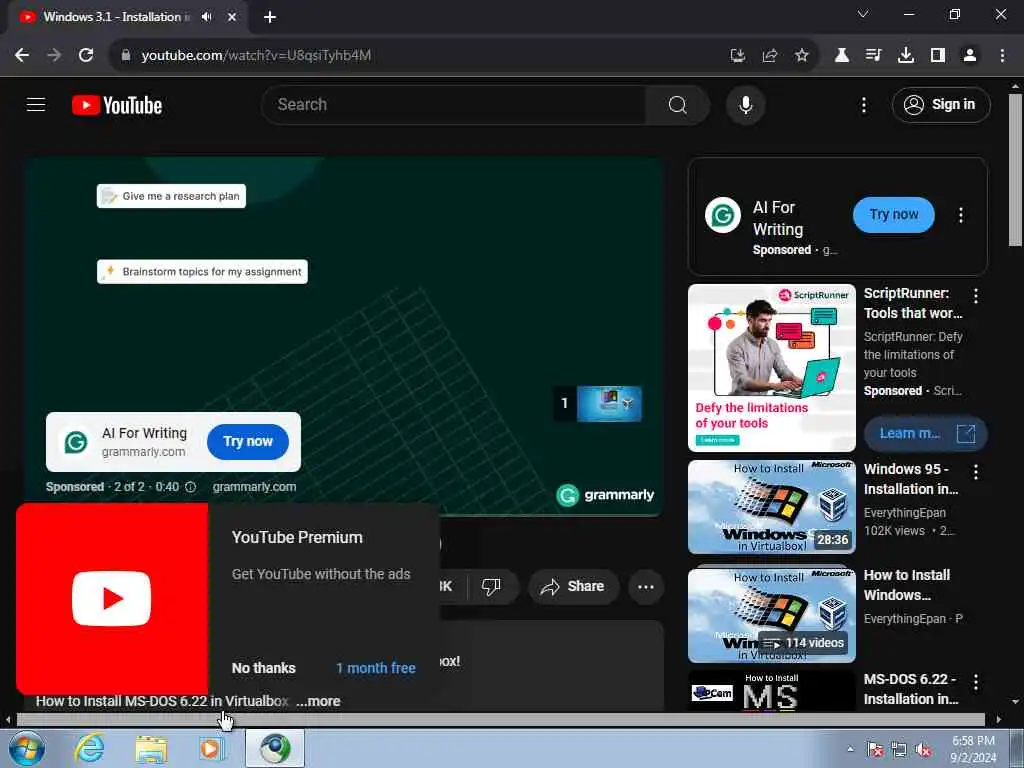Image resolution: width=1024 pixels, height=768 pixels.
Task: Open the Windows Start button
Action: [27, 748]
